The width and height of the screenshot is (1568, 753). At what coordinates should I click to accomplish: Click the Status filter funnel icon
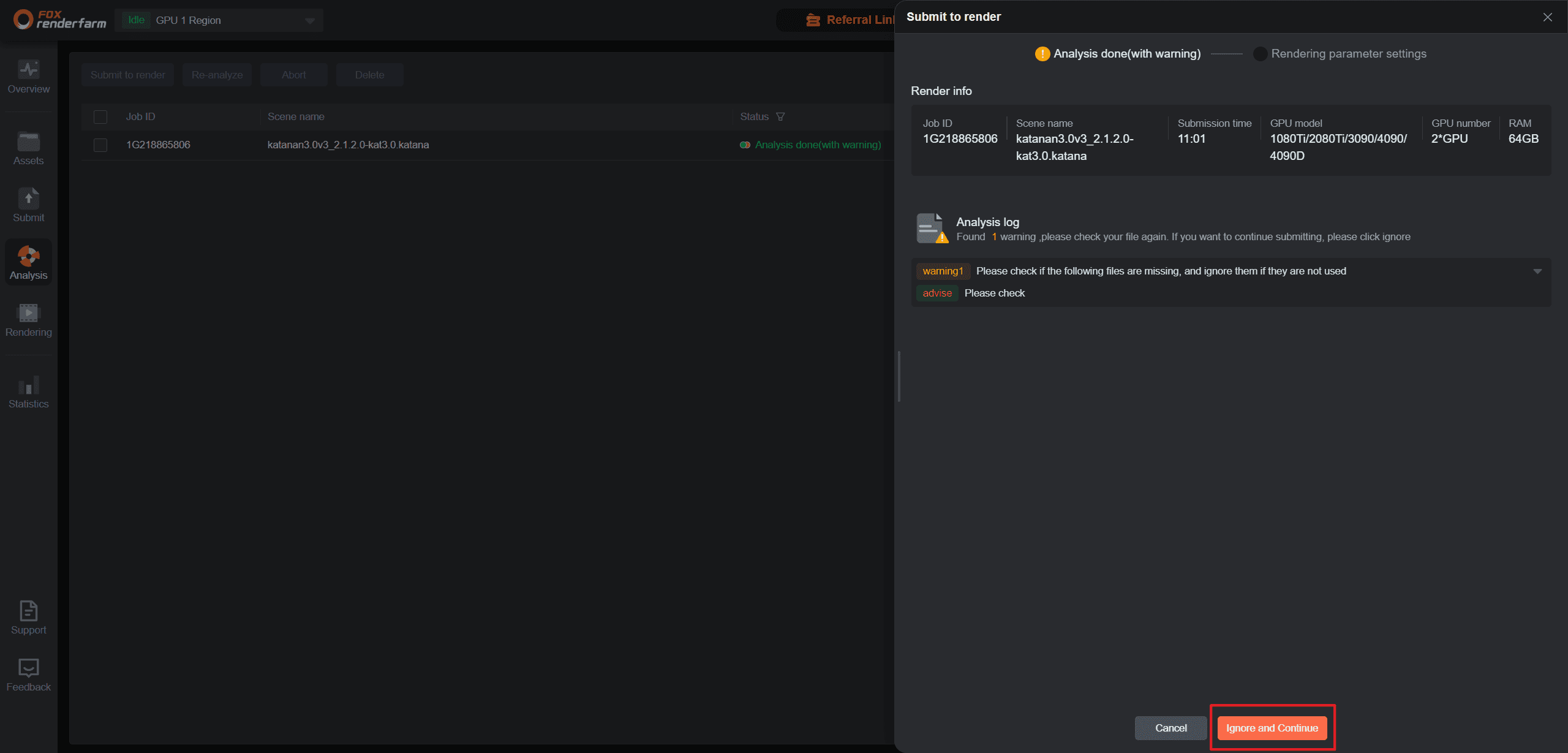(x=780, y=116)
